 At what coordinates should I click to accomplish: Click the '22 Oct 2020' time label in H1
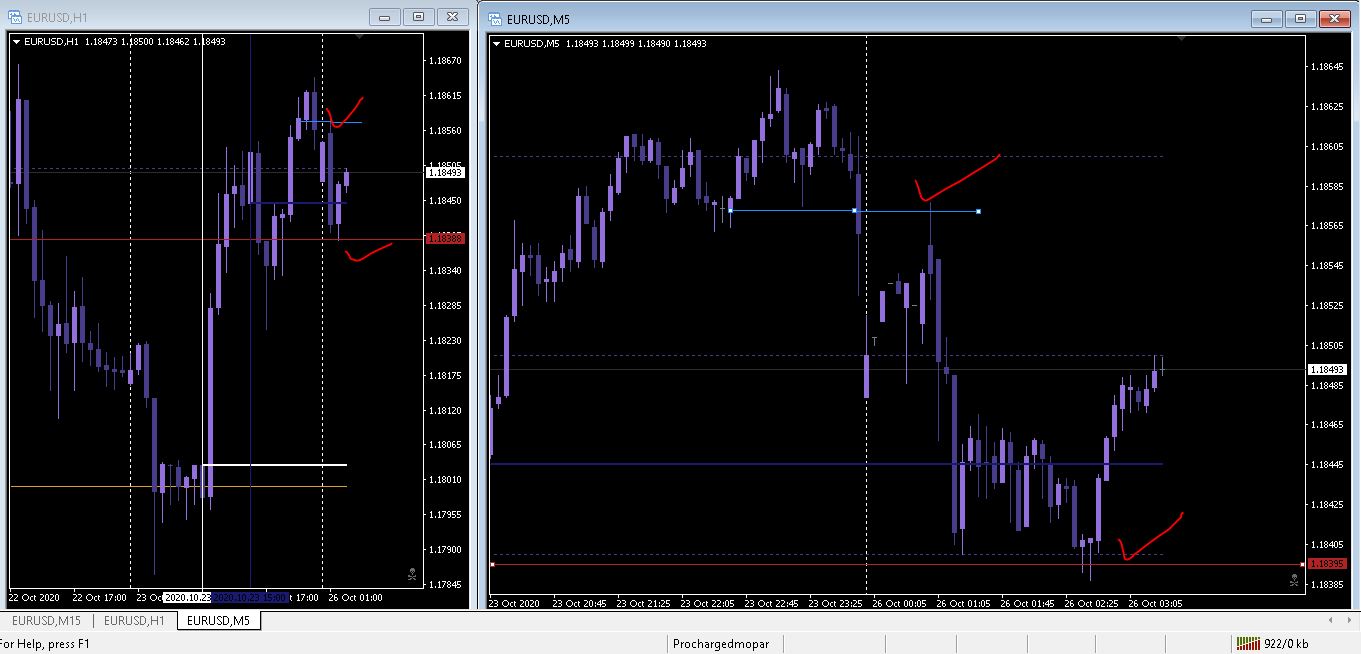[34, 598]
